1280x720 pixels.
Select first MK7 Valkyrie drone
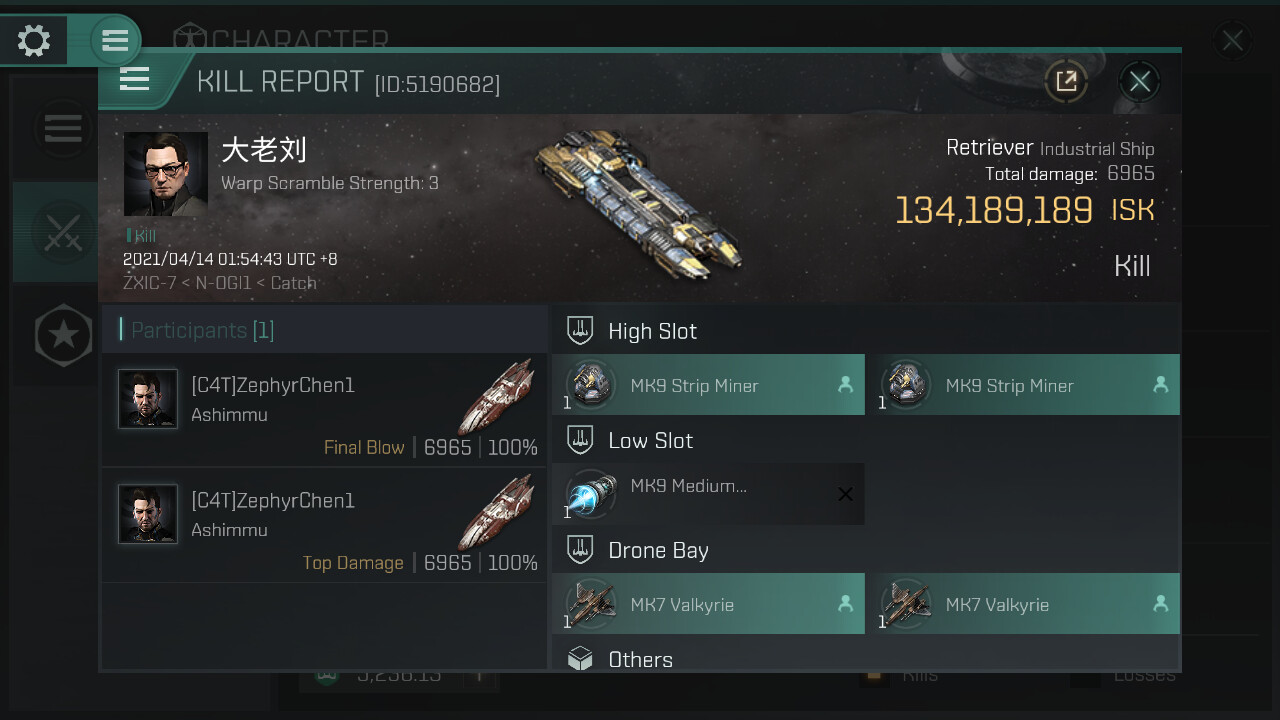pyautogui.click(x=708, y=604)
